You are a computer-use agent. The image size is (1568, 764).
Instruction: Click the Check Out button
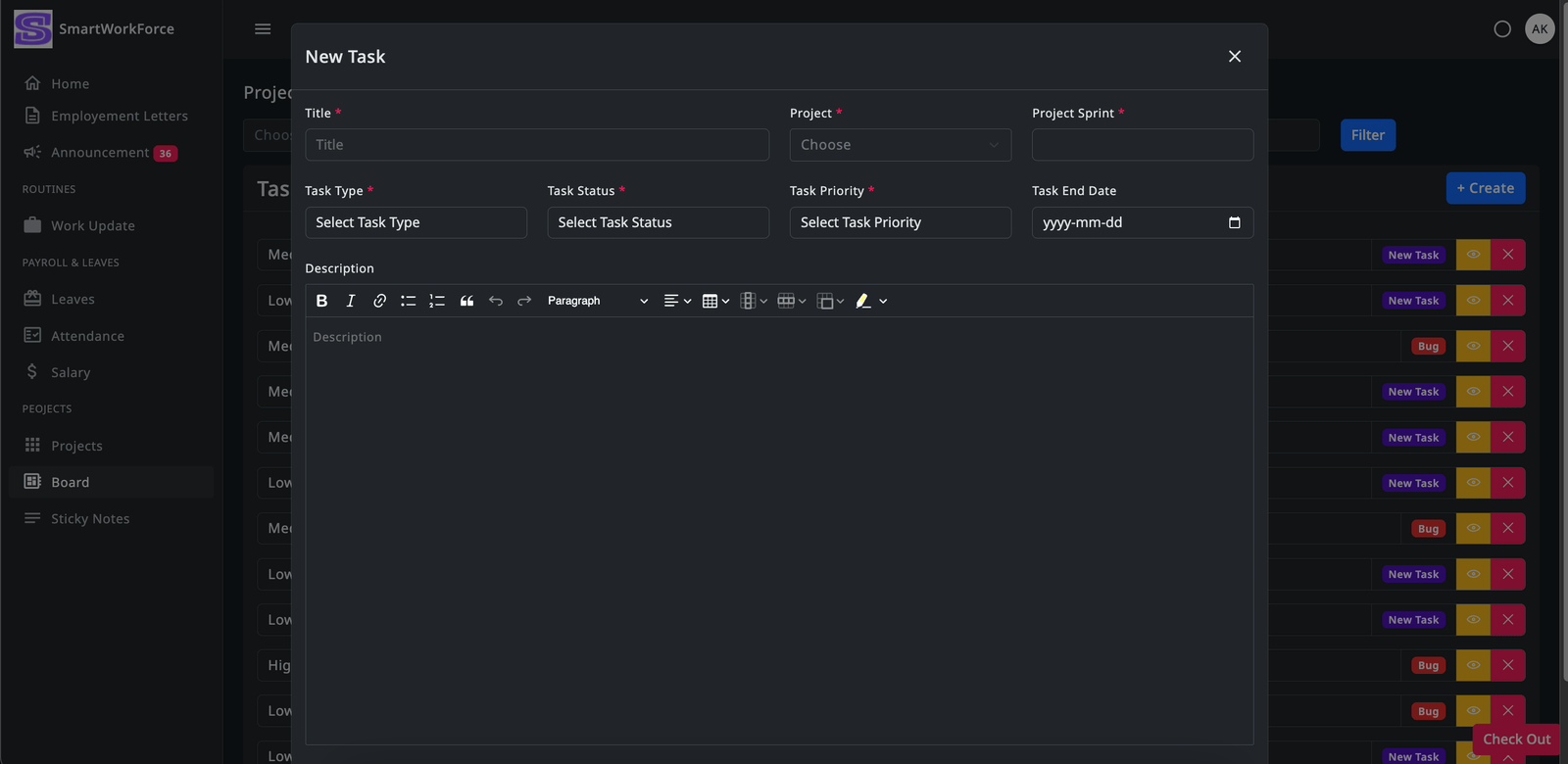1515,740
